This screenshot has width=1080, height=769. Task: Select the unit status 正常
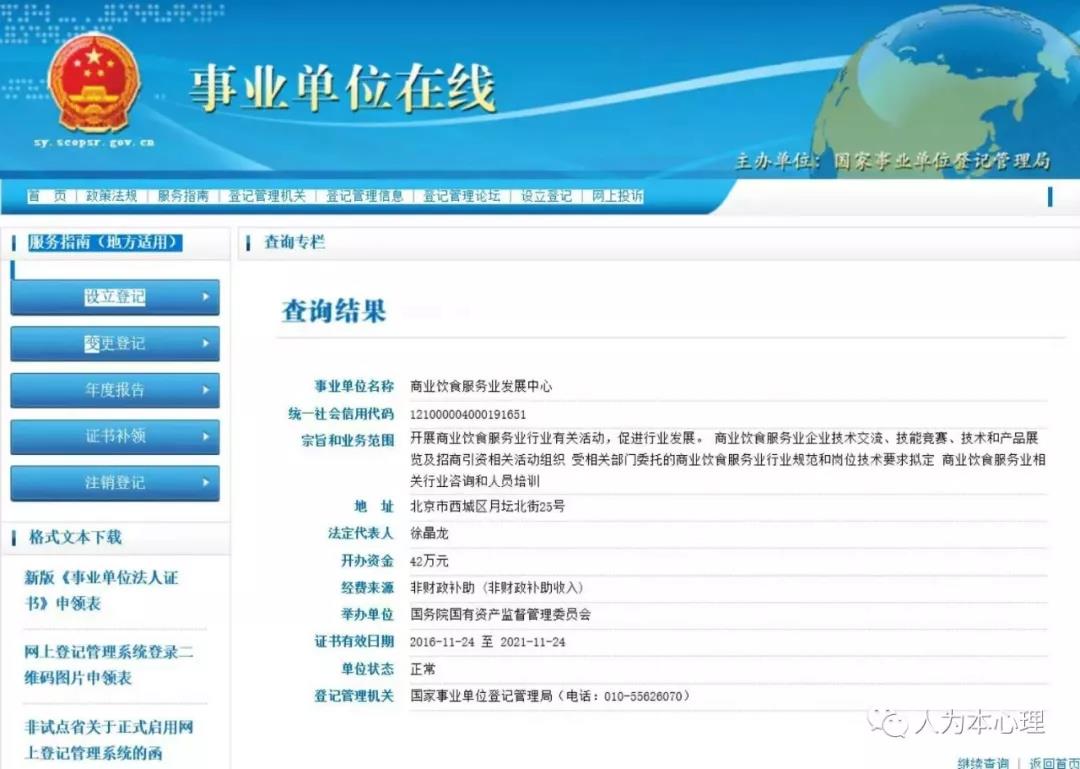[422, 669]
